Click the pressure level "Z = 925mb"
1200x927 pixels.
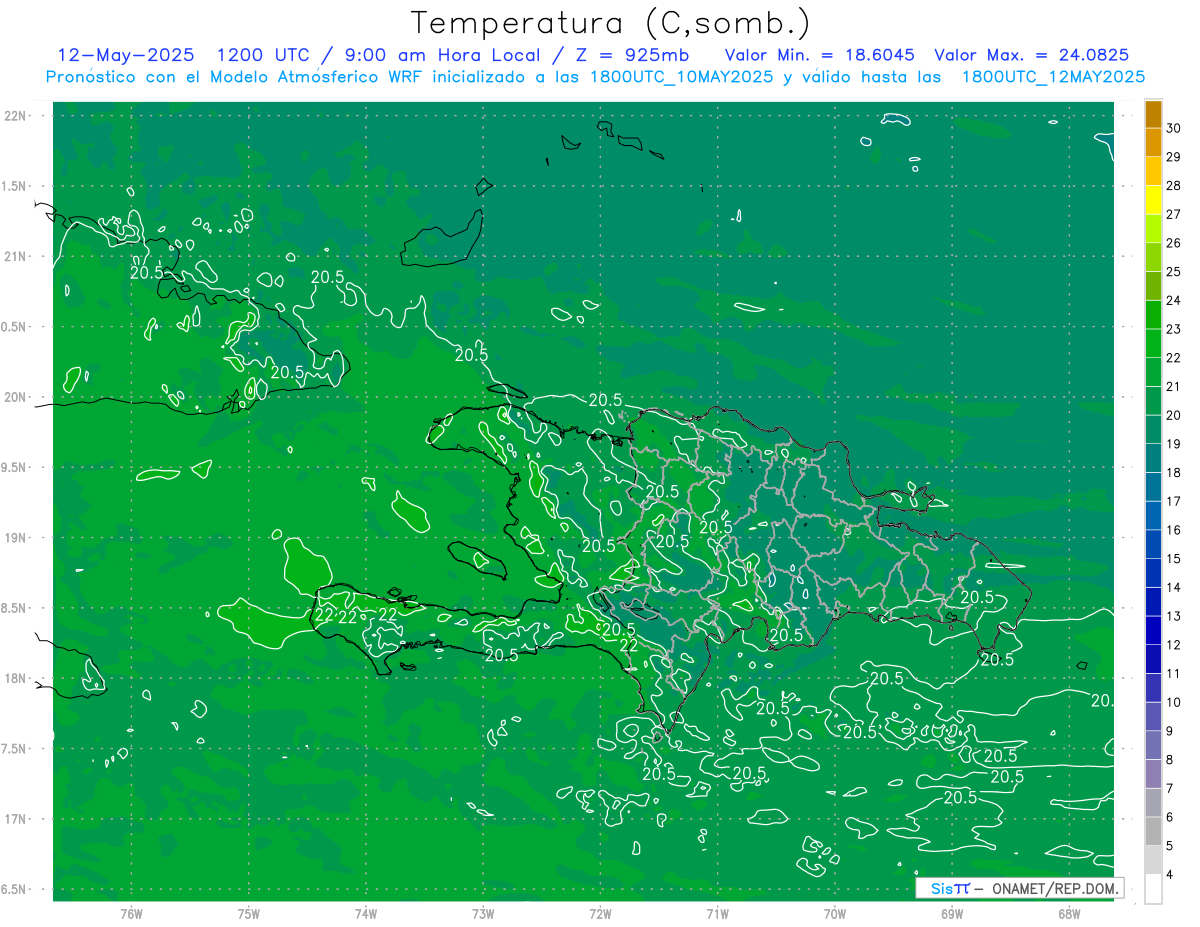(x=631, y=56)
